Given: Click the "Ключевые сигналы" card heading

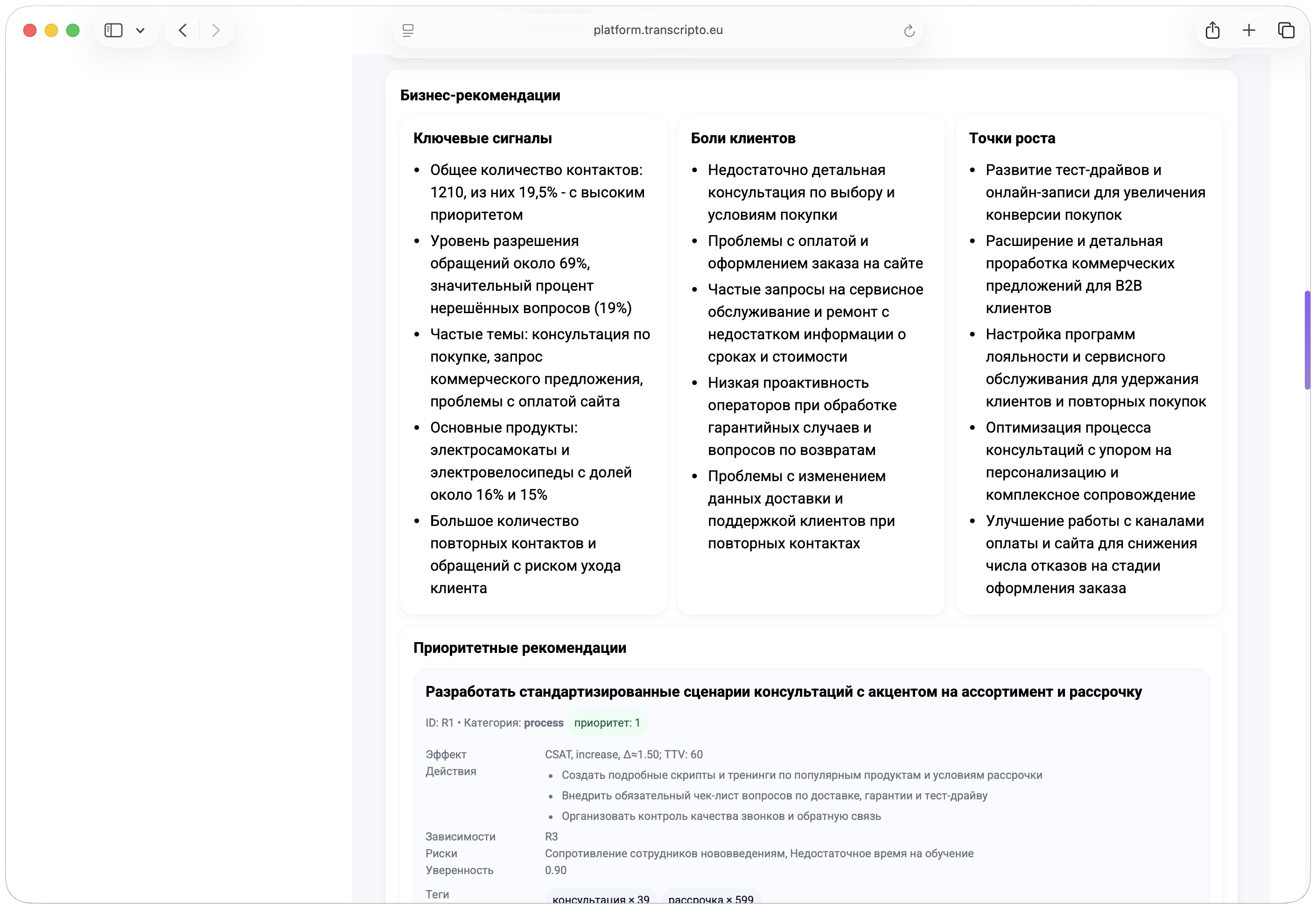Looking at the screenshot, I should pyautogui.click(x=483, y=139).
